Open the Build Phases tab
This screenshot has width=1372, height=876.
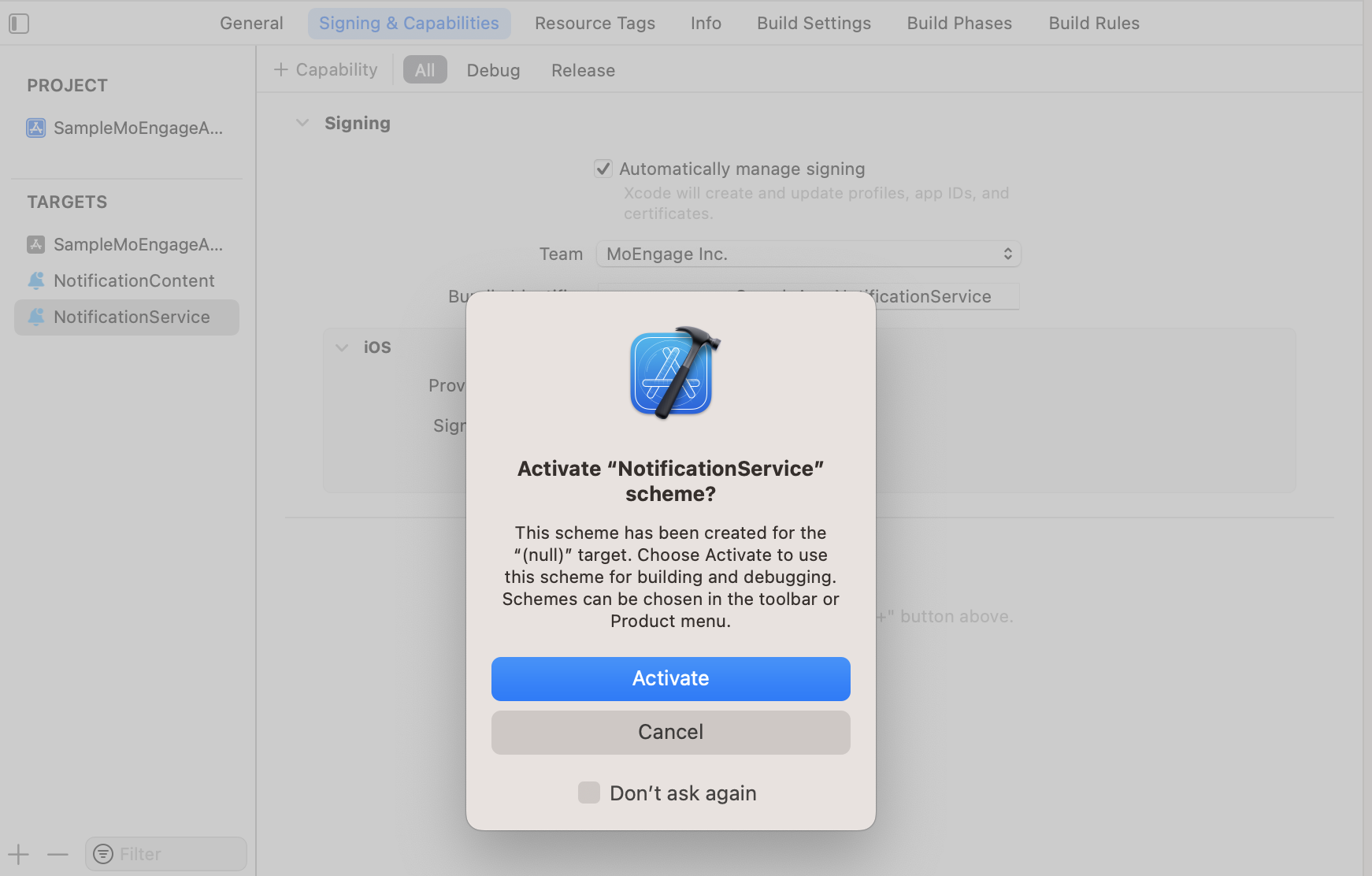click(959, 24)
